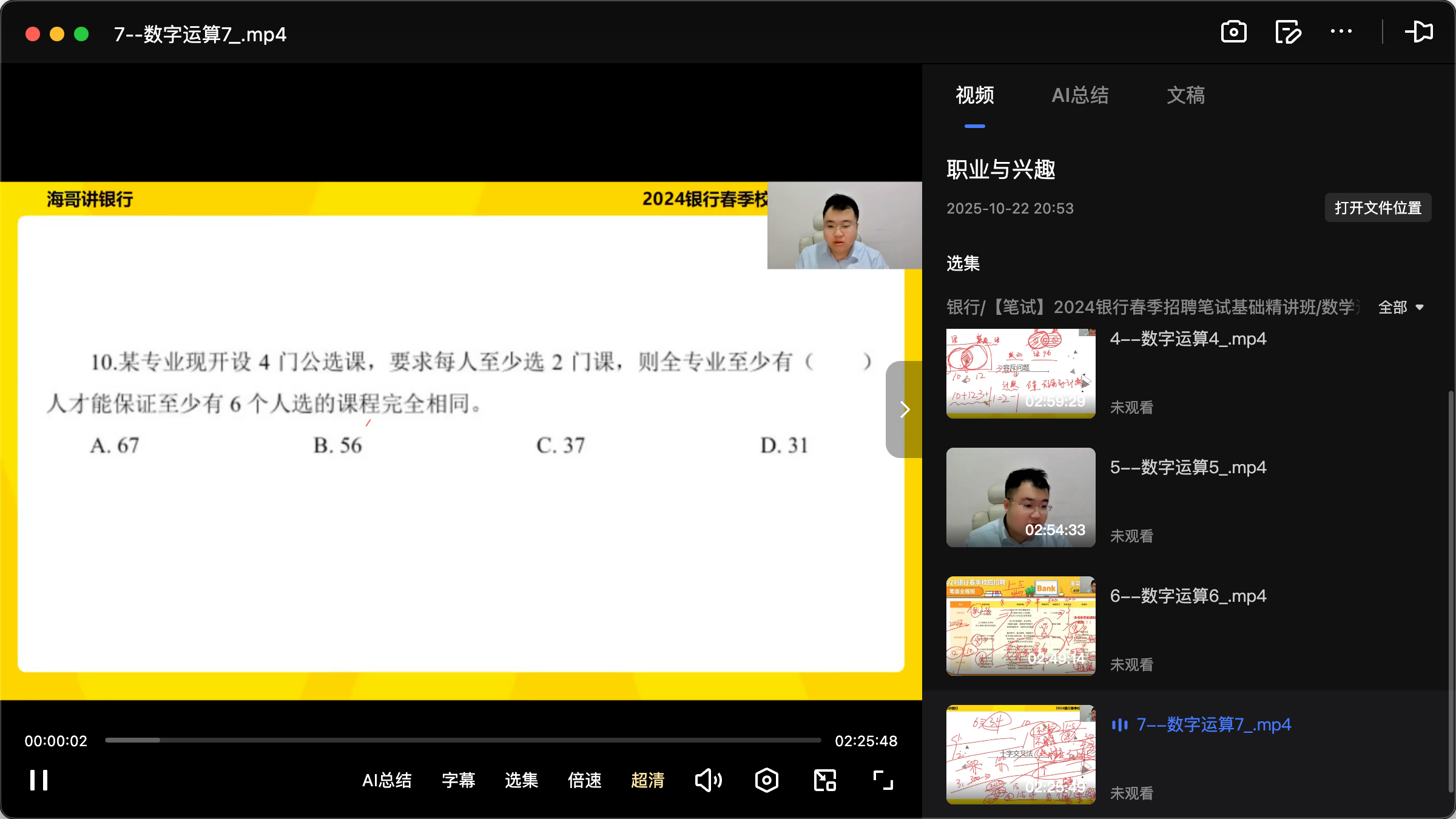This screenshot has width=1456, height=819.
Task: Click the volume speaker icon
Action: tap(708, 780)
